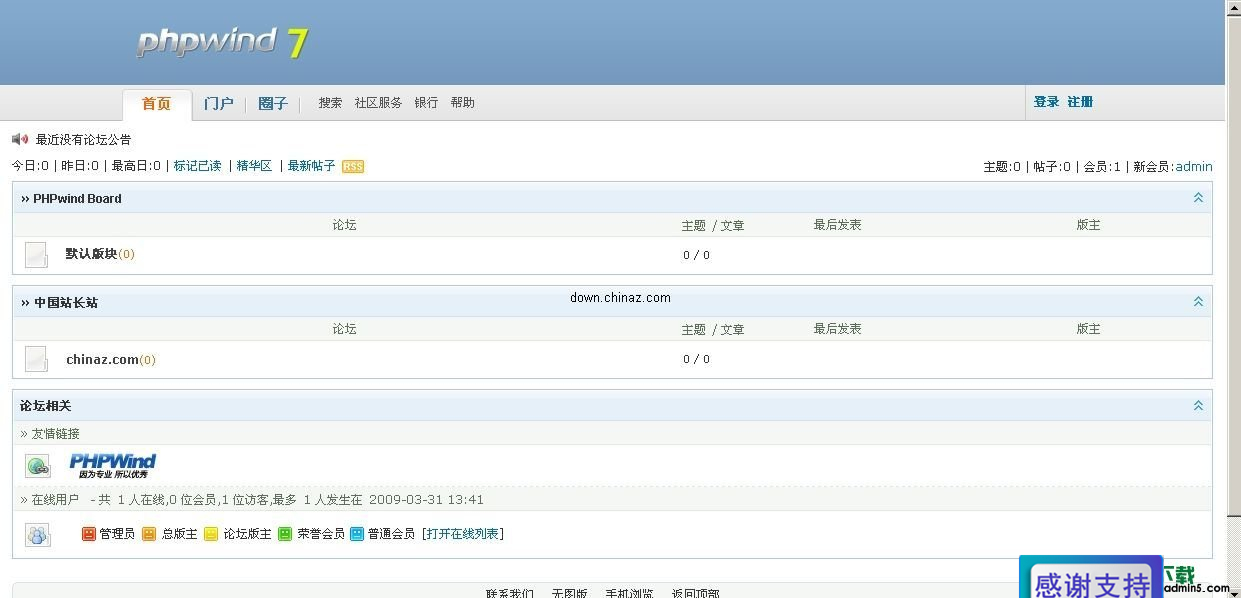Screen dimensions: 1241x598
Task: Click the 版主 column header under PHPwind Board
Action: (1088, 225)
